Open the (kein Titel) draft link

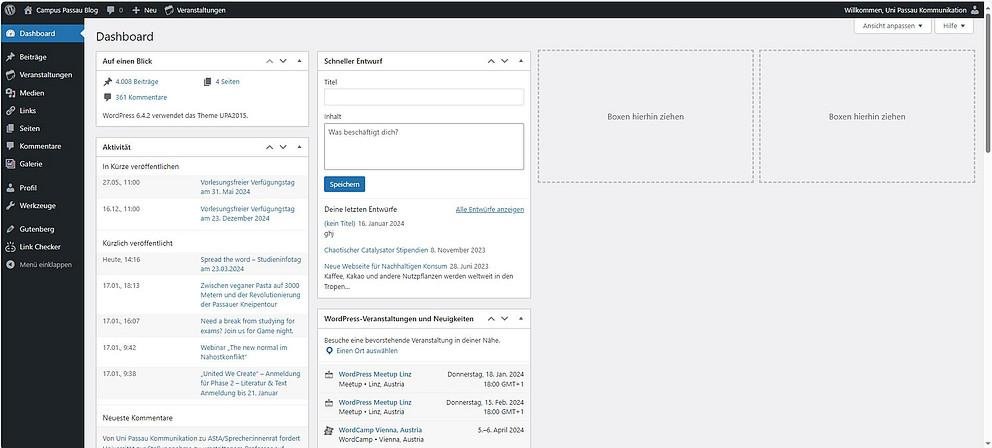click(340, 223)
